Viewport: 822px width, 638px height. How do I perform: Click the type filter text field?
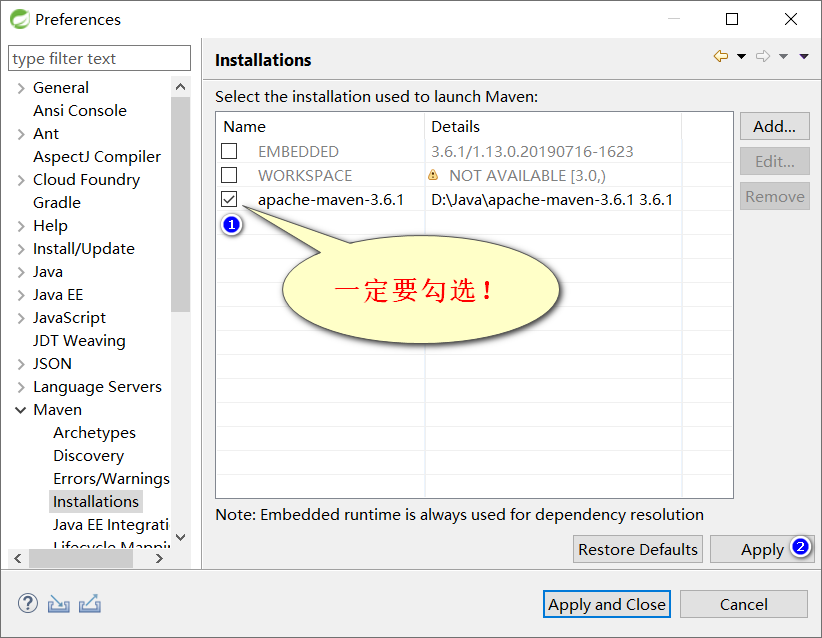coord(99,58)
